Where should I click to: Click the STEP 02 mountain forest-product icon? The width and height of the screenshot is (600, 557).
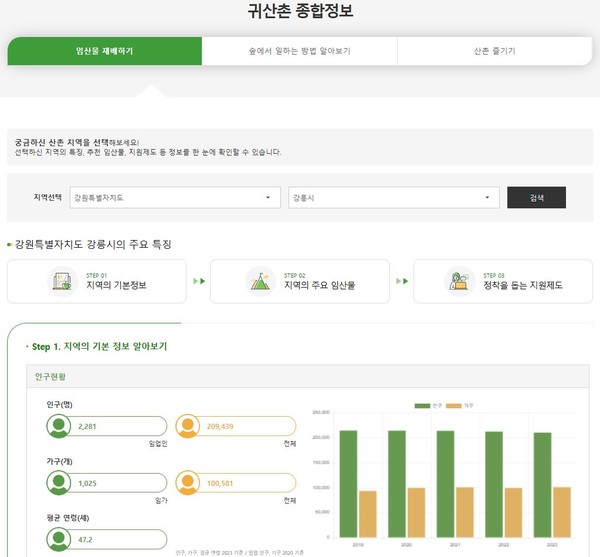260,281
